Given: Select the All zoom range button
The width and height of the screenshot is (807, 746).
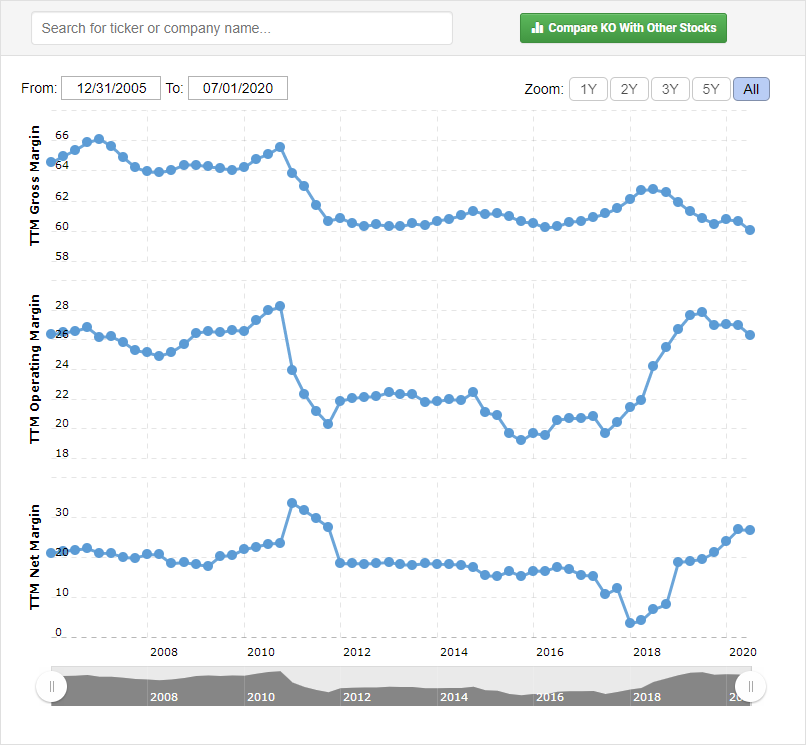Looking at the screenshot, I should point(751,89).
